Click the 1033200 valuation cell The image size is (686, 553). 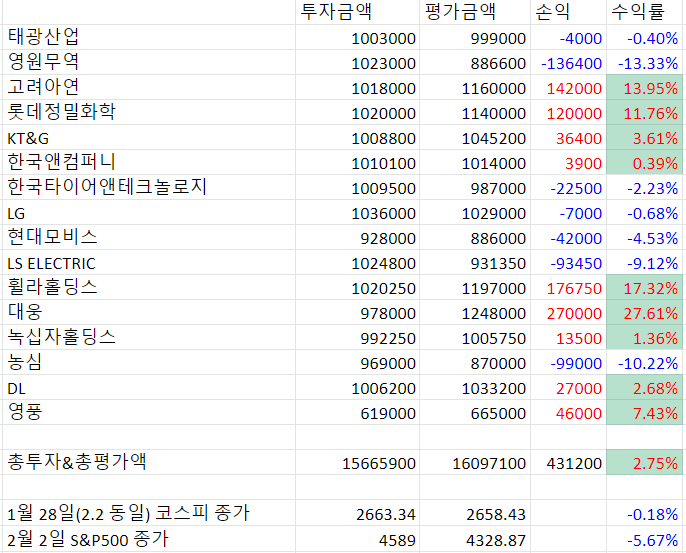[x=475, y=387]
